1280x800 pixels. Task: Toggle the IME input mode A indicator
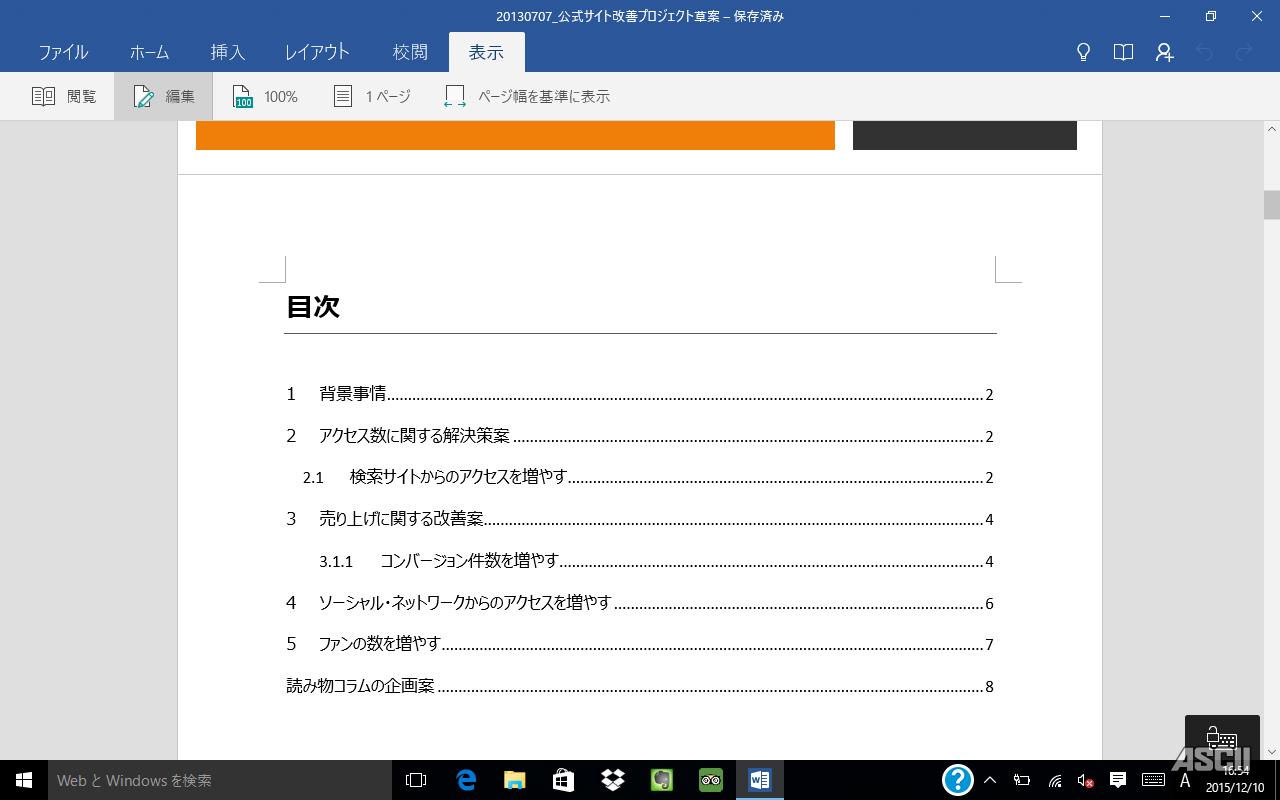1185,780
